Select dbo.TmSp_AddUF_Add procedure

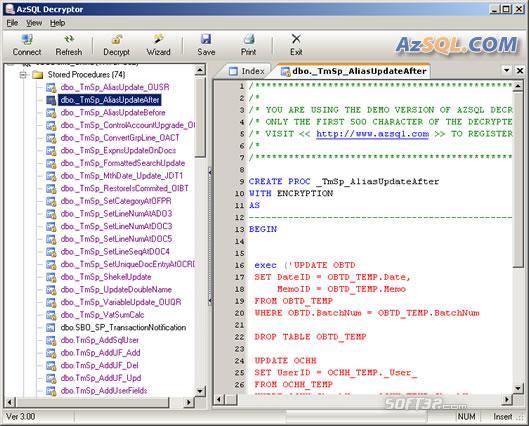[100, 353]
